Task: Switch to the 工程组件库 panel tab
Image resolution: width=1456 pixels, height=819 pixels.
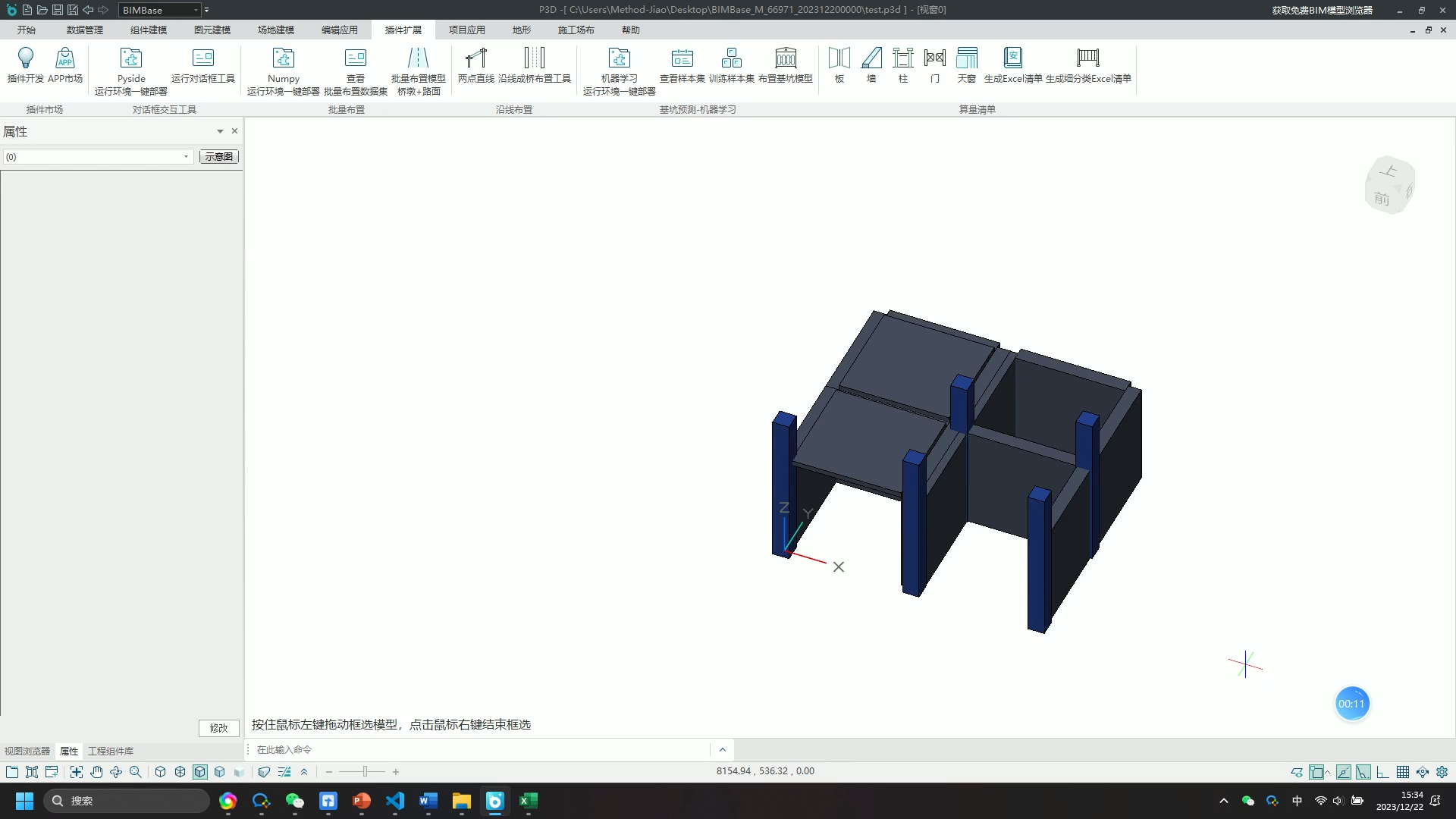Action: click(x=111, y=752)
